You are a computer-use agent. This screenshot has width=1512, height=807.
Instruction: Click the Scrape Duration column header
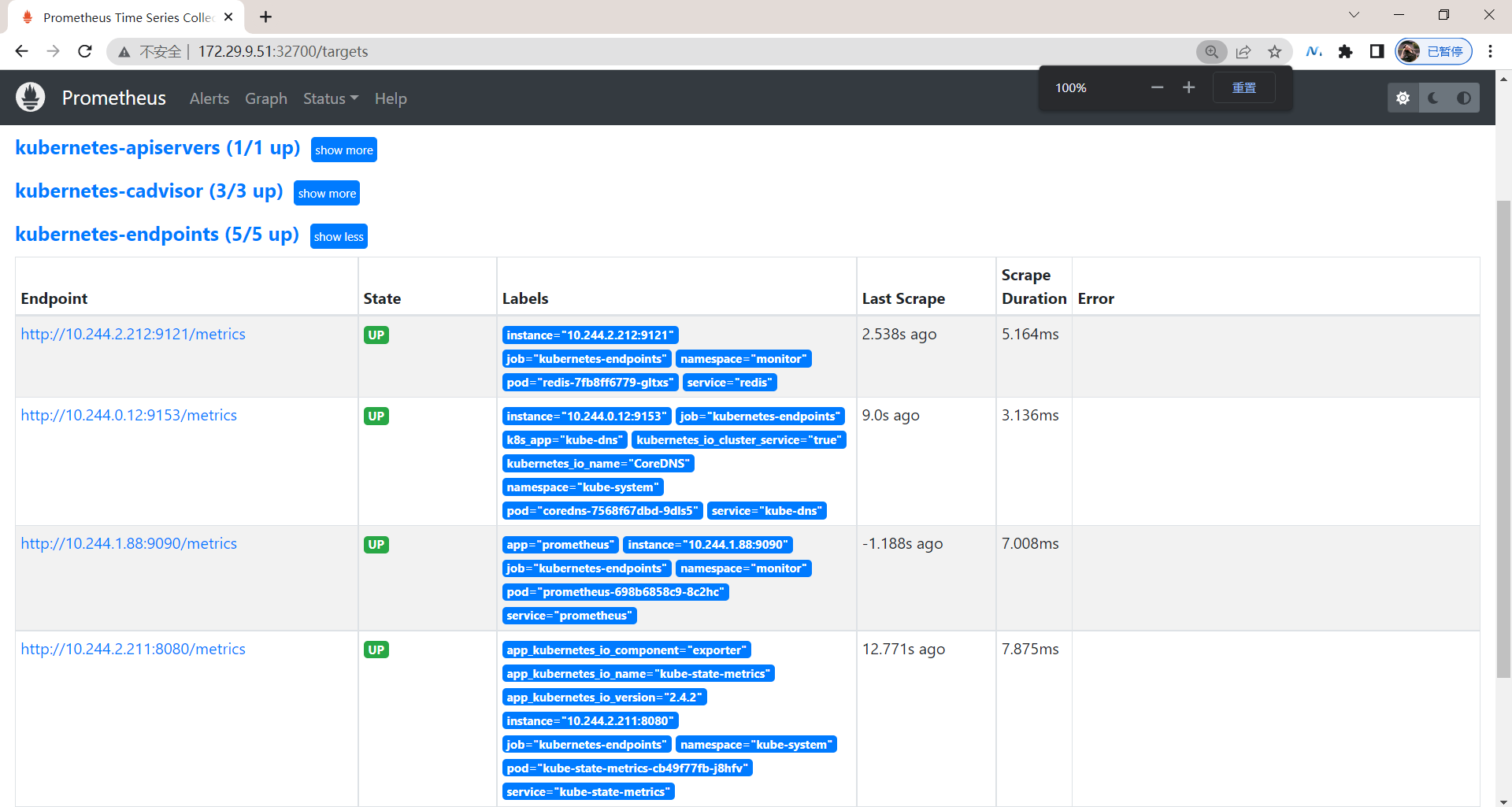[1034, 287]
